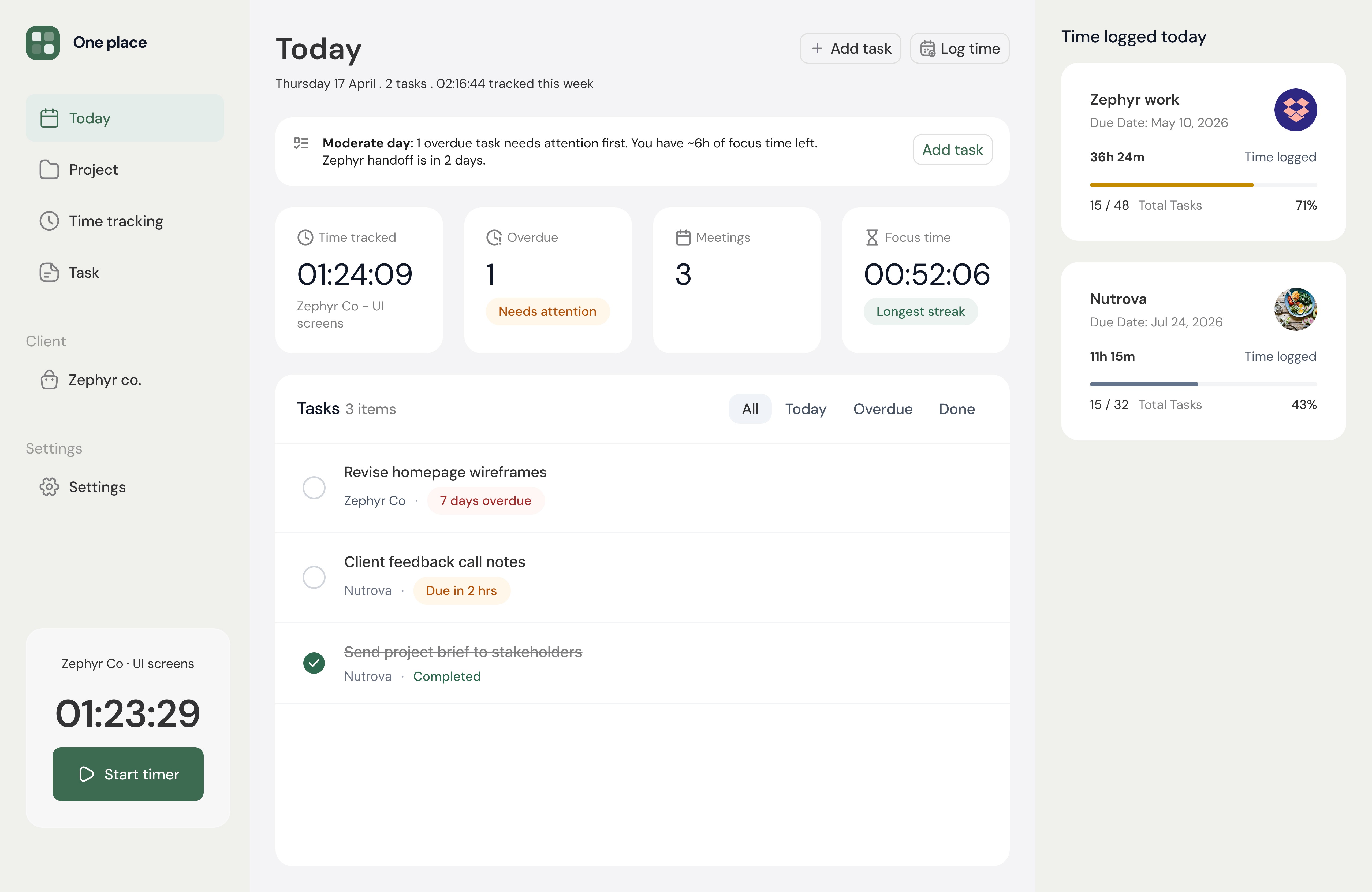
Task: Click the play icon in Start timer button
Action: coord(87,774)
